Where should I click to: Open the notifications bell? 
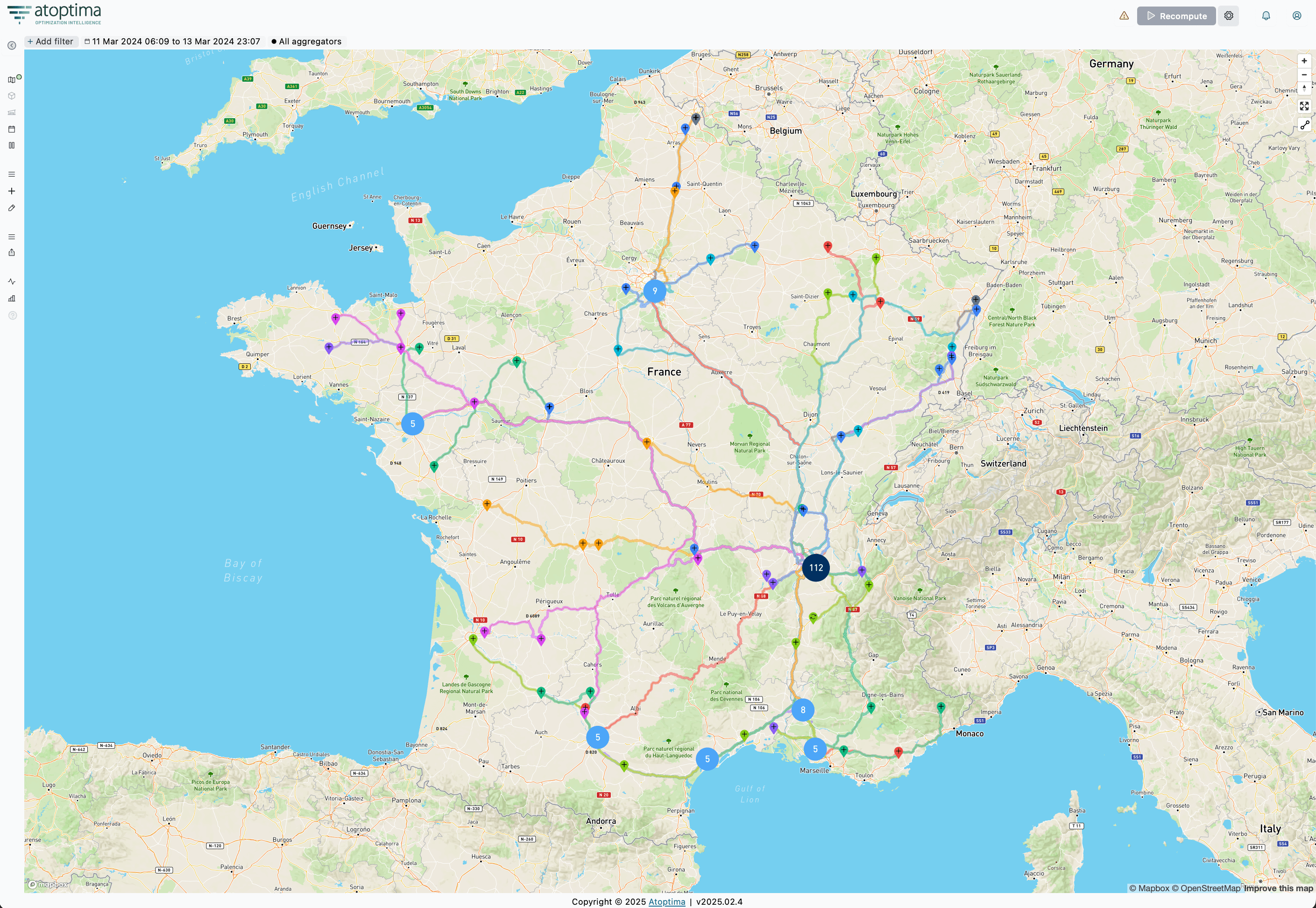click(1266, 16)
